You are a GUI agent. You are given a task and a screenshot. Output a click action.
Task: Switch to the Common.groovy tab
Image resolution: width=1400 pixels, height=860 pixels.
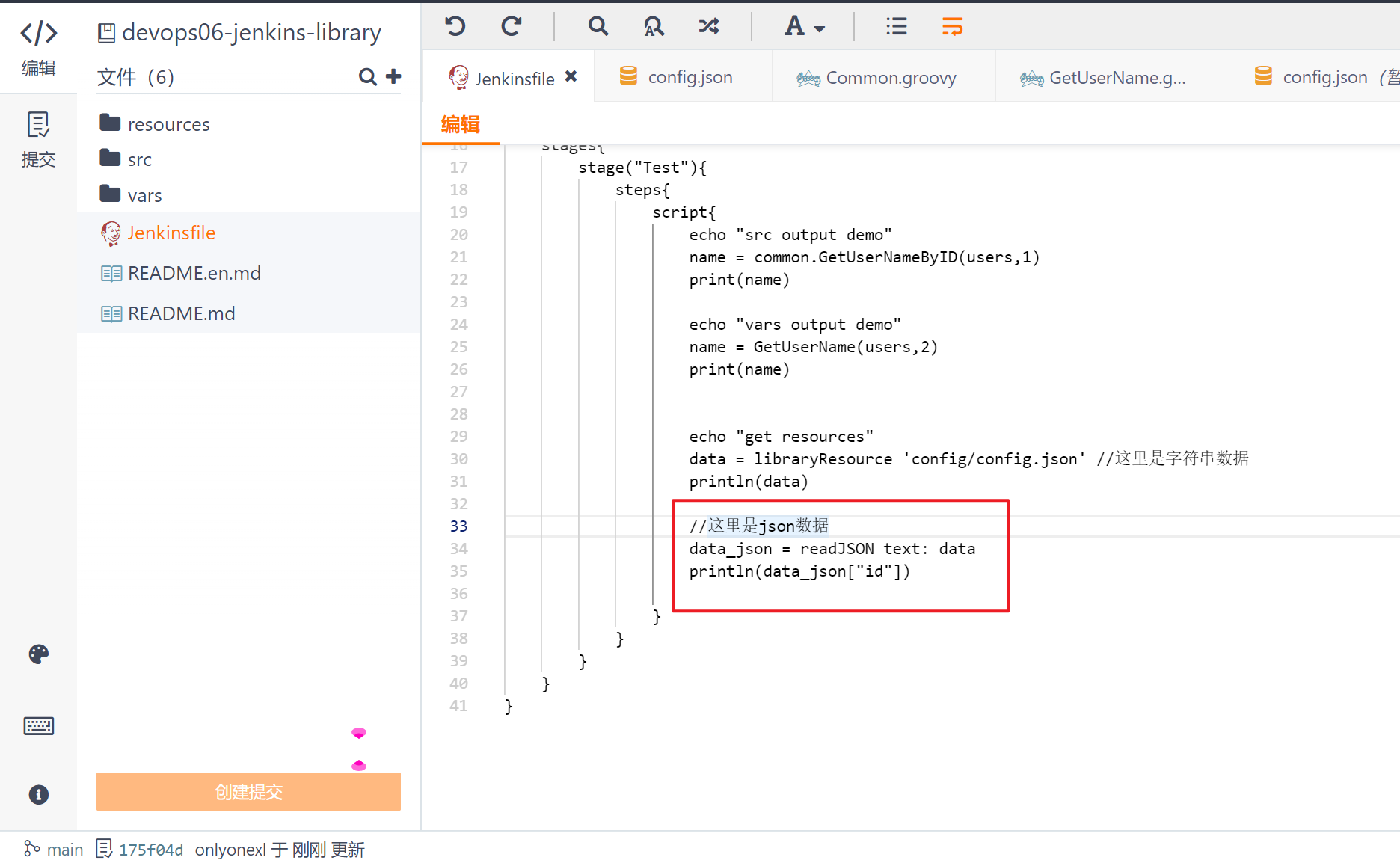pyautogui.click(x=882, y=77)
